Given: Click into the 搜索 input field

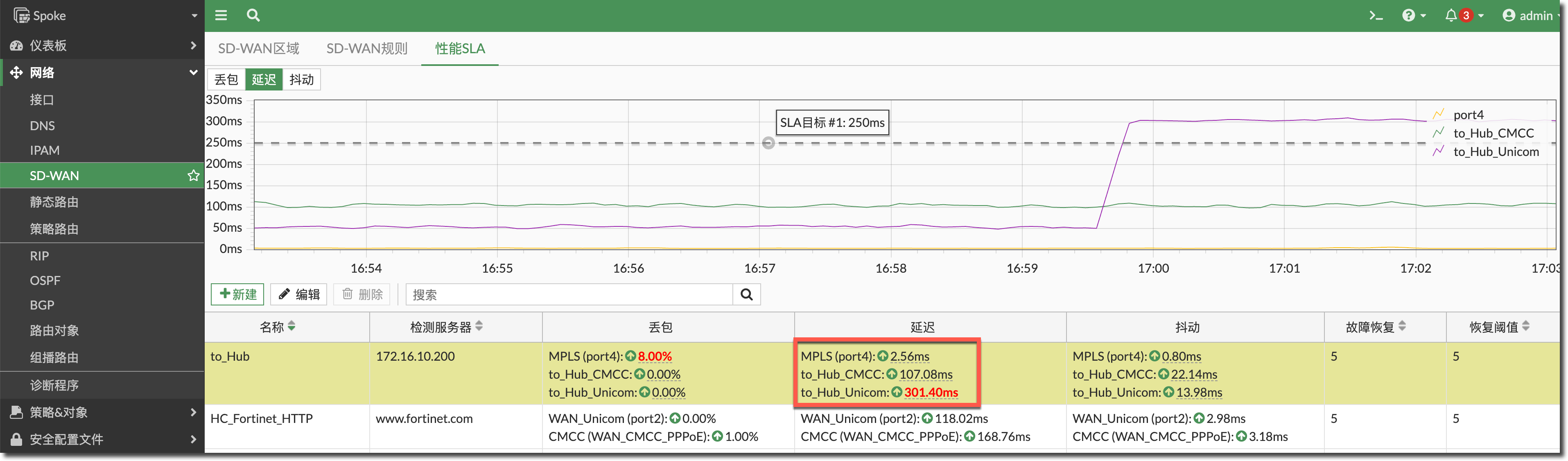Looking at the screenshot, I should click(569, 295).
